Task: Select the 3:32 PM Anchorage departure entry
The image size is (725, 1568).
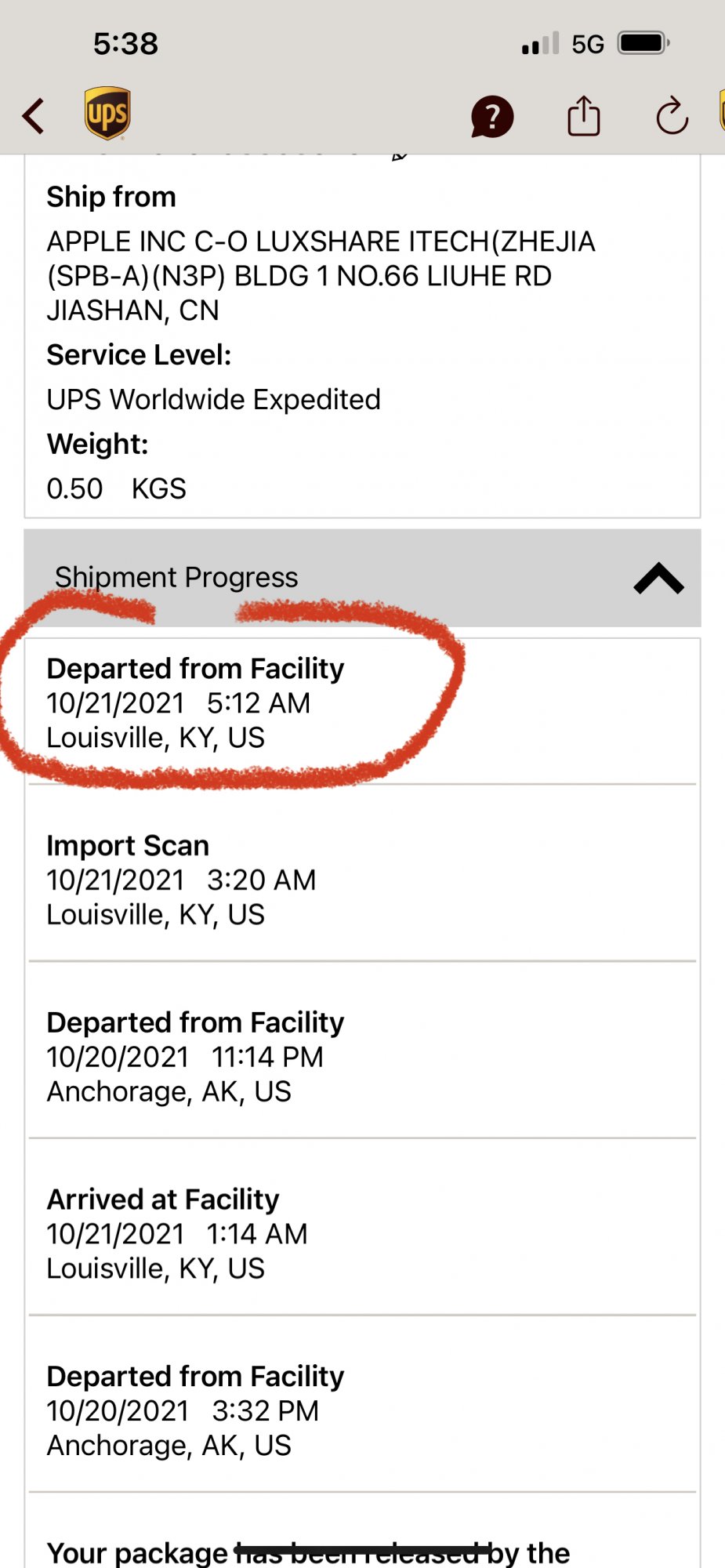Action: tap(196, 1410)
